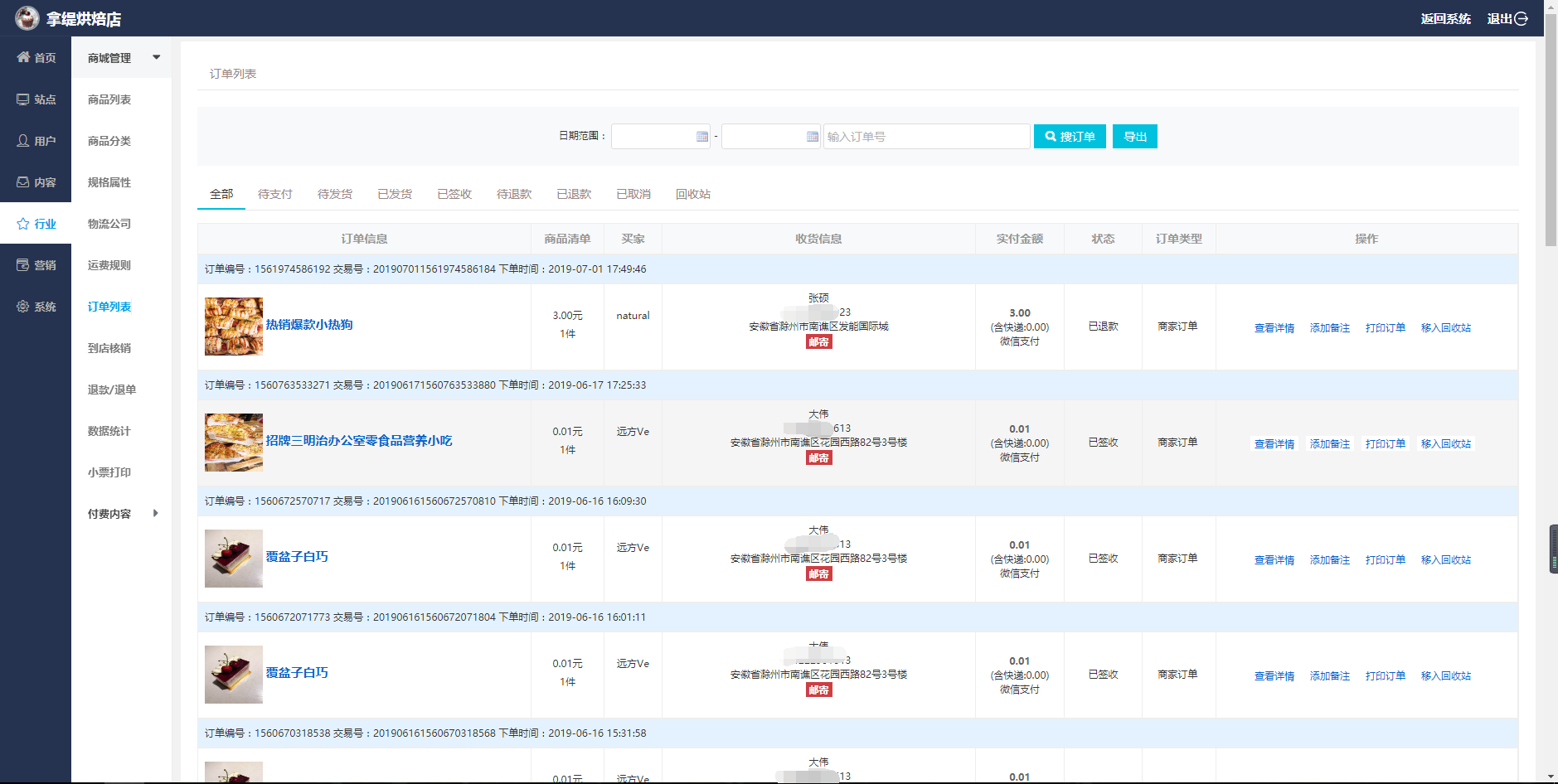Open the 站点 site sidebar item
1558x784 pixels.
pyautogui.click(x=36, y=99)
